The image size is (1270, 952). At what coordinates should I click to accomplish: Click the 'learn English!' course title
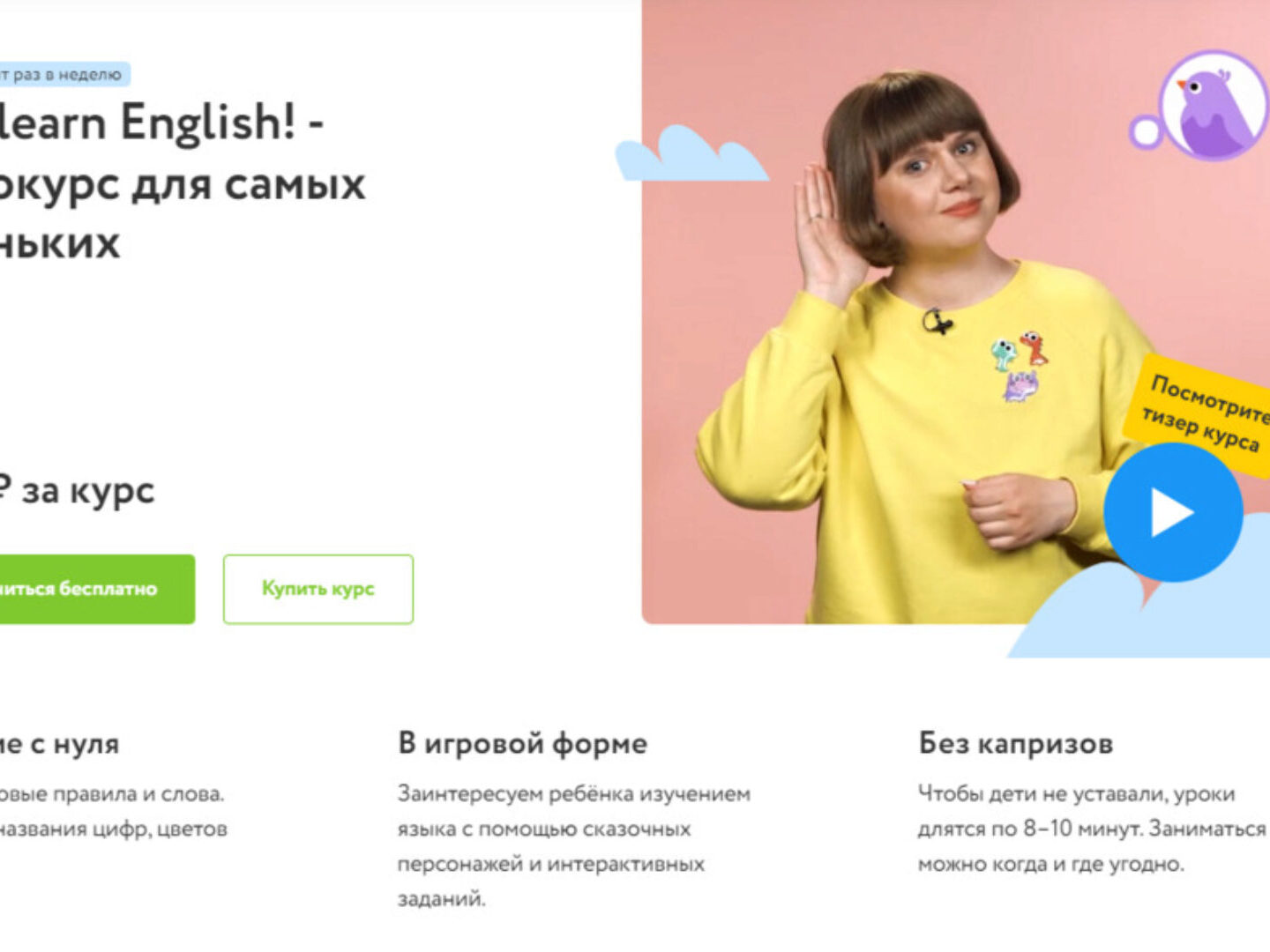pyautogui.click(x=161, y=122)
